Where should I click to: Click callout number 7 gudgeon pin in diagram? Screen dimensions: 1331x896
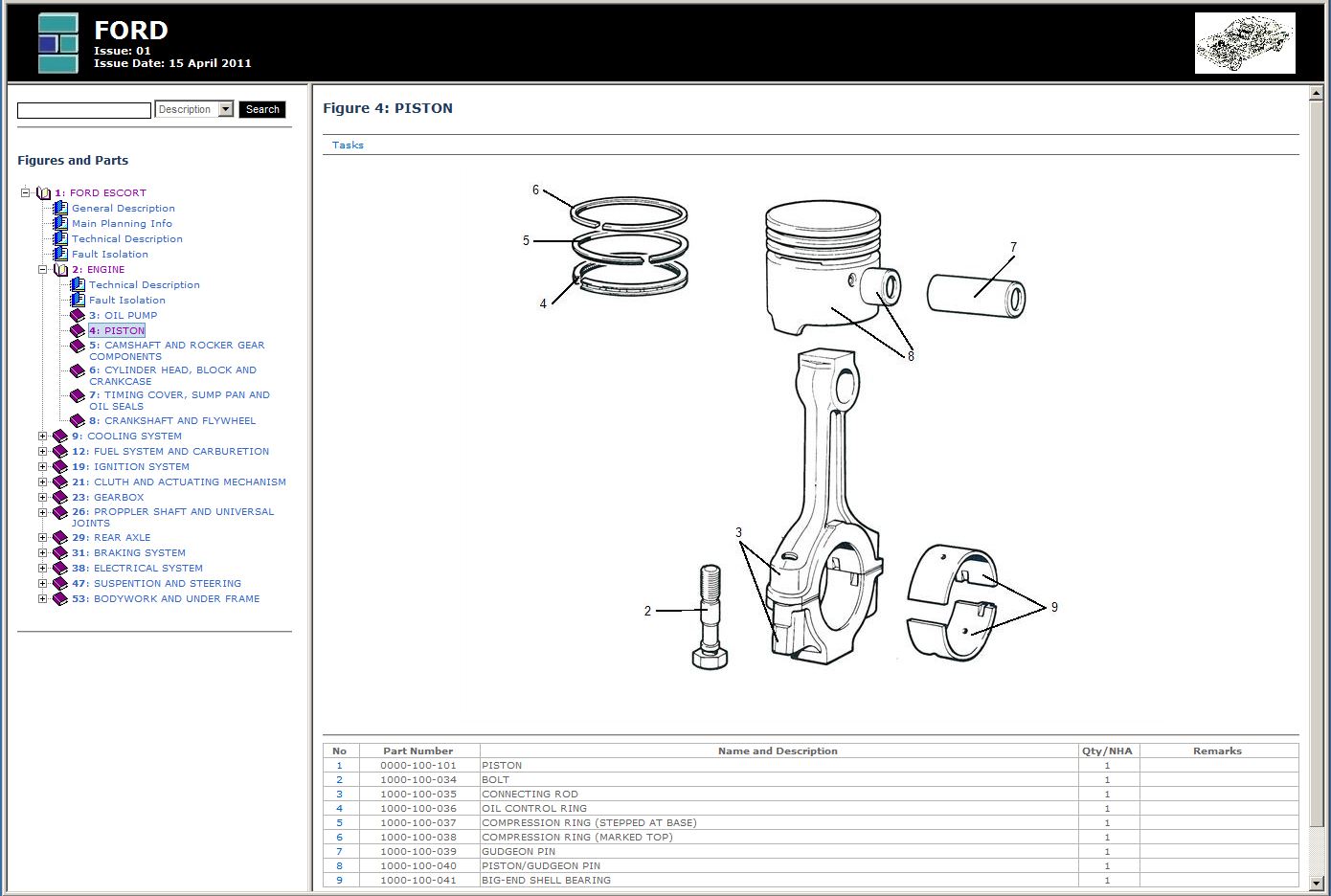(1013, 247)
